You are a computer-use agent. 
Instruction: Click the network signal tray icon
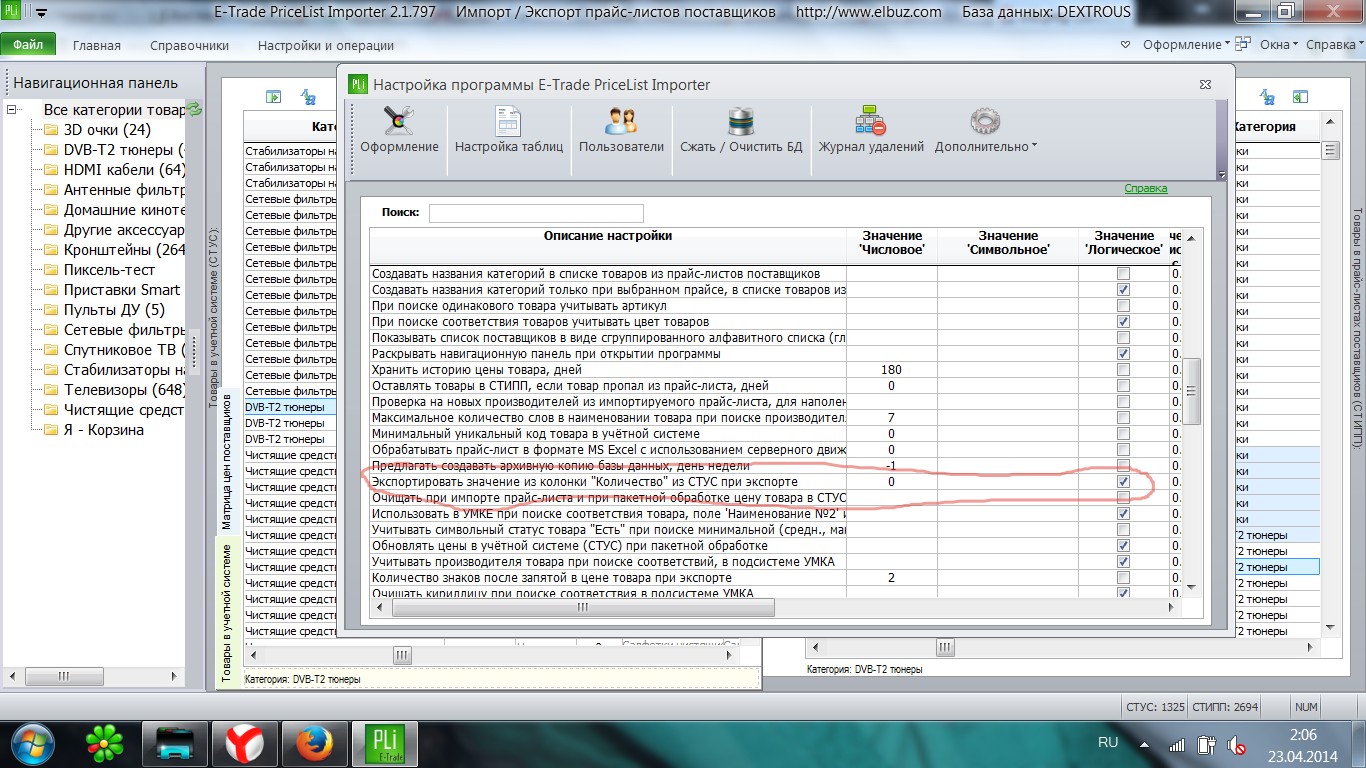[1178, 745]
